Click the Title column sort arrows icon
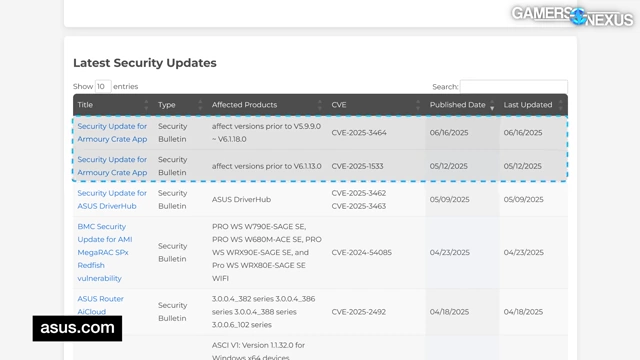Screen dimensions: 640x360 (146, 105)
